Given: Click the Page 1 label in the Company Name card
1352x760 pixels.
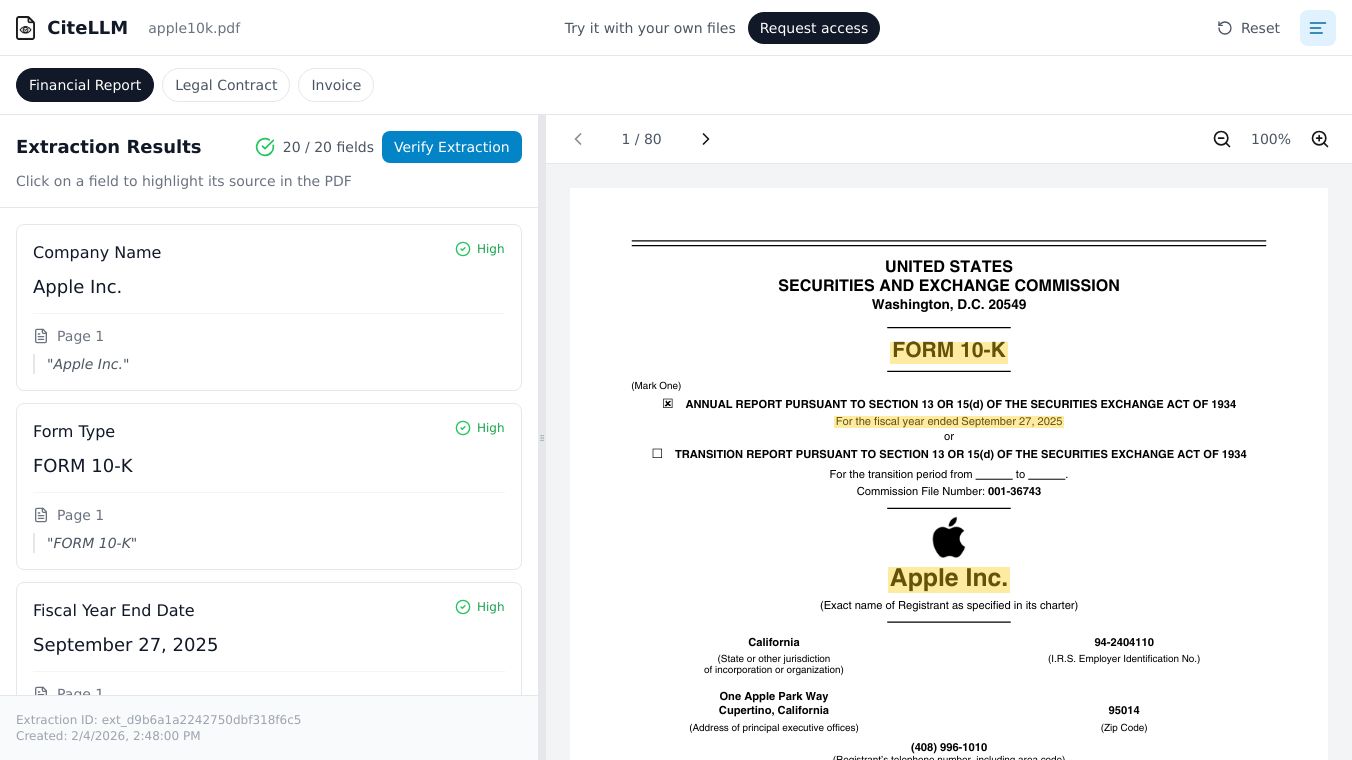Looking at the screenshot, I should click(x=80, y=336).
